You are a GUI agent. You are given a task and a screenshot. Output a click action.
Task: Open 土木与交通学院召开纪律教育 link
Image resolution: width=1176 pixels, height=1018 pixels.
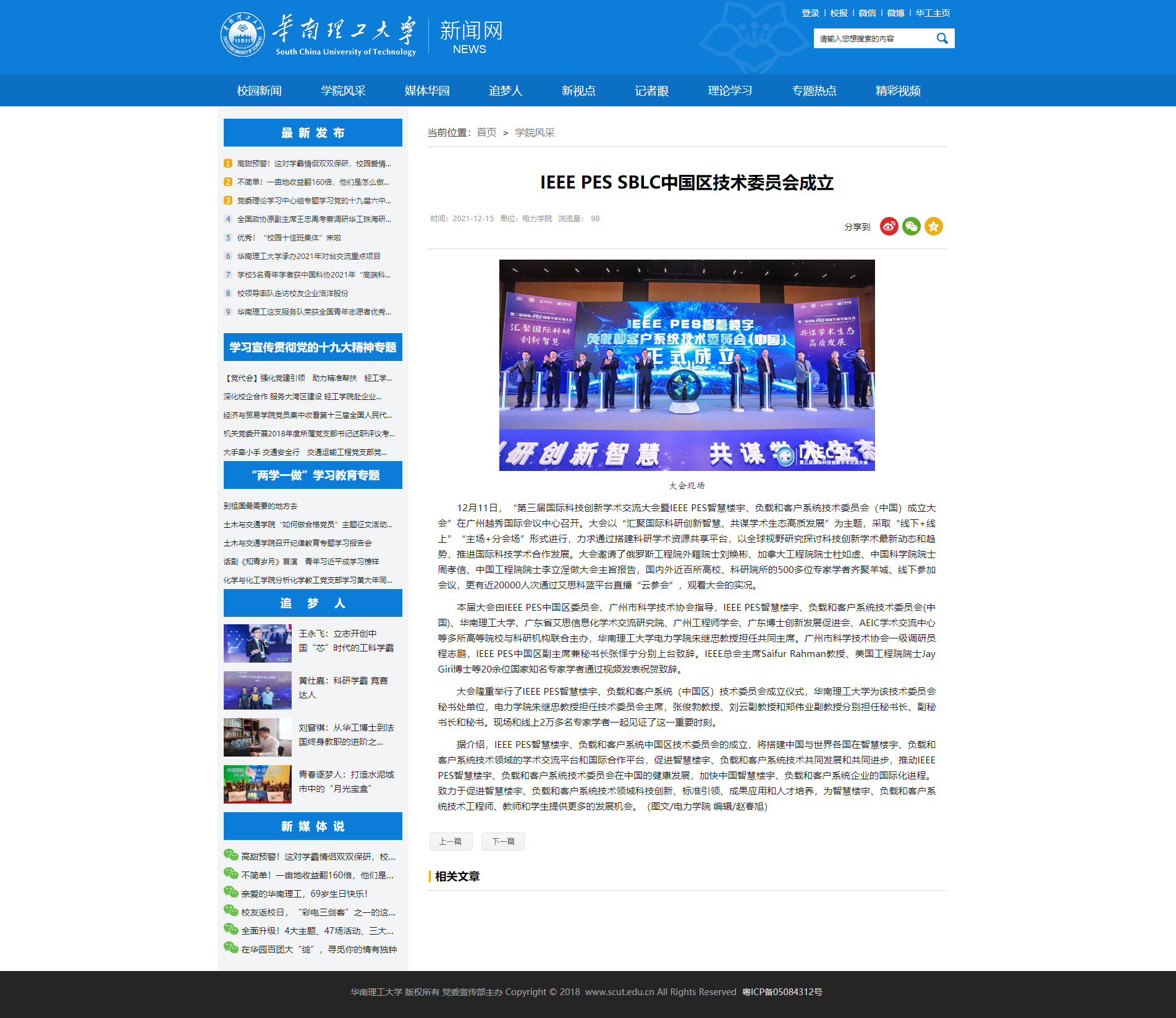coord(298,543)
